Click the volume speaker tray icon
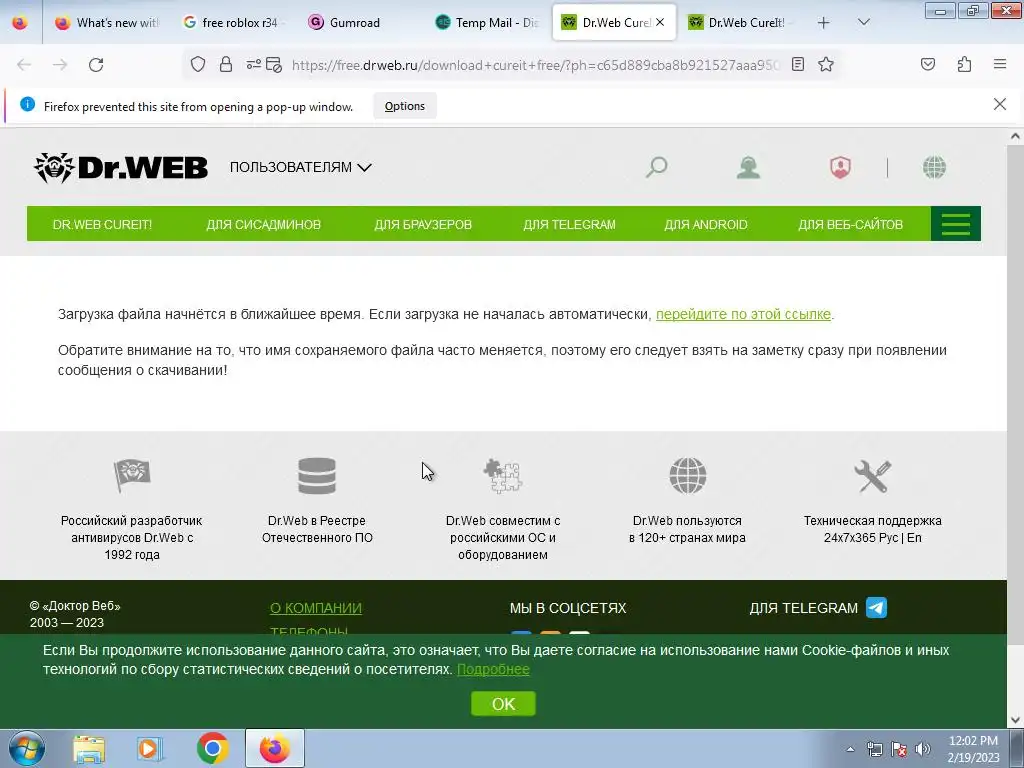 point(923,749)
